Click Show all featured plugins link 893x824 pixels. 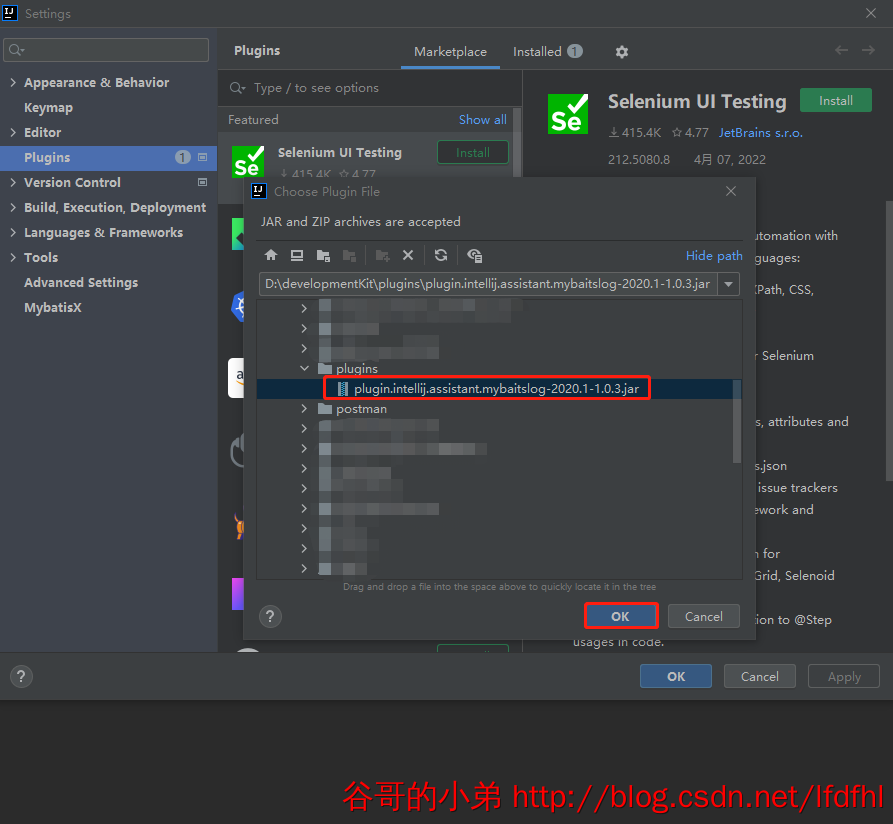482,120
